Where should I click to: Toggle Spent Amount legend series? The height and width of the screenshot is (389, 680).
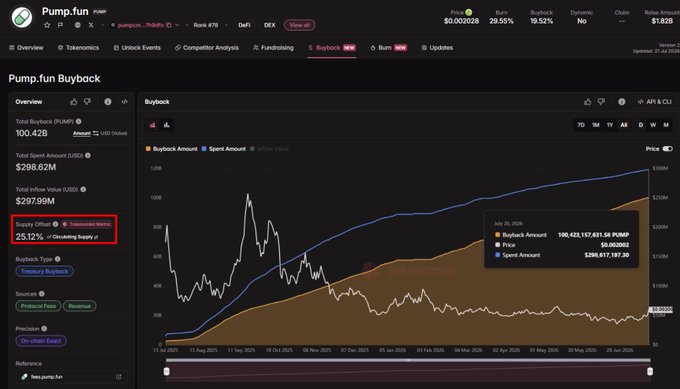click(x=224, y=149)
